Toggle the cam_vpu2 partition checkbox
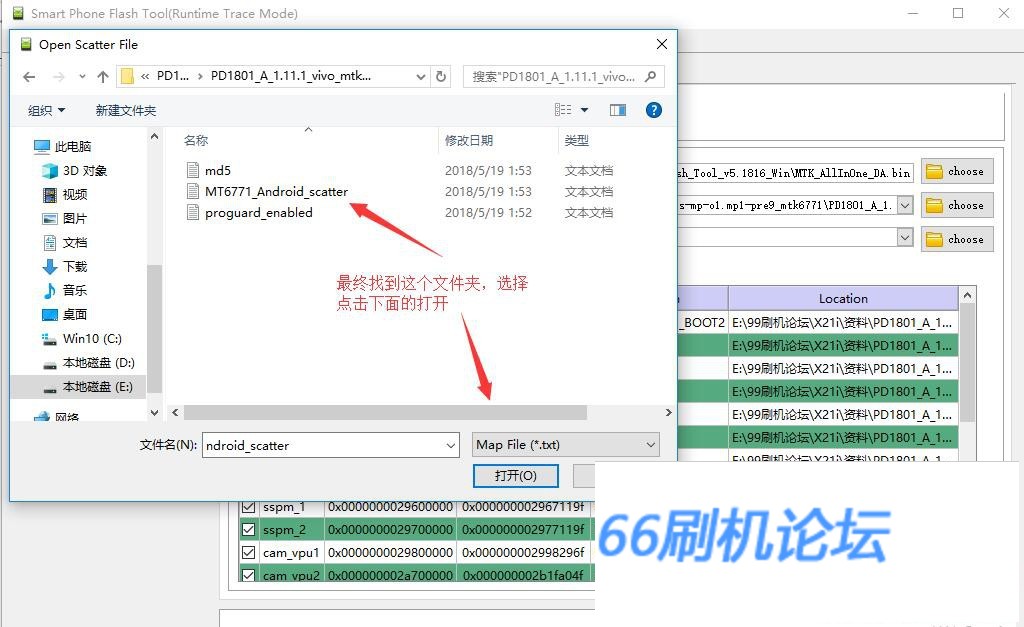1024x627 pixels. [248, 575]
